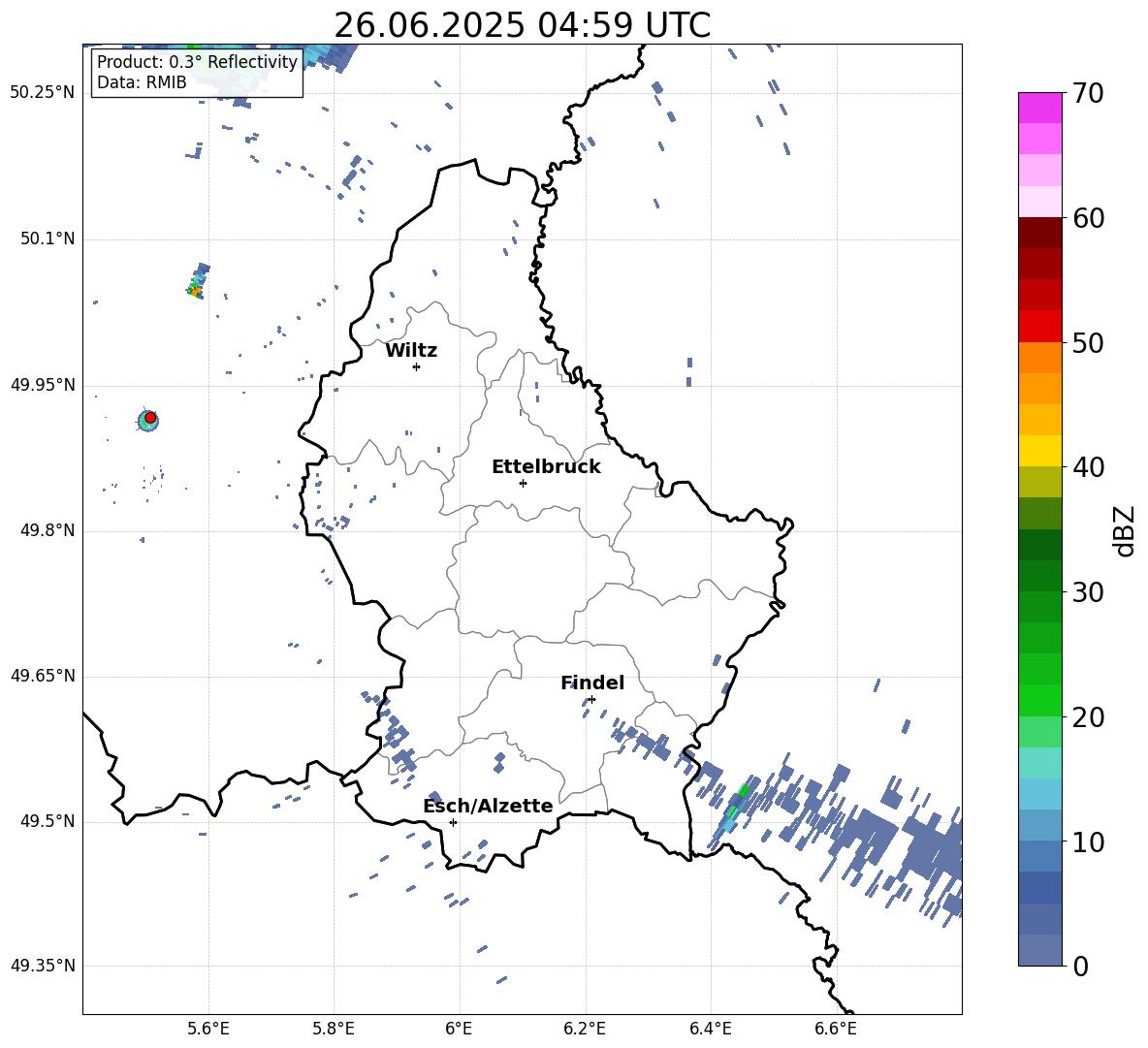
Task: Click the Ettelbruck plus marker
Action: 523,483
